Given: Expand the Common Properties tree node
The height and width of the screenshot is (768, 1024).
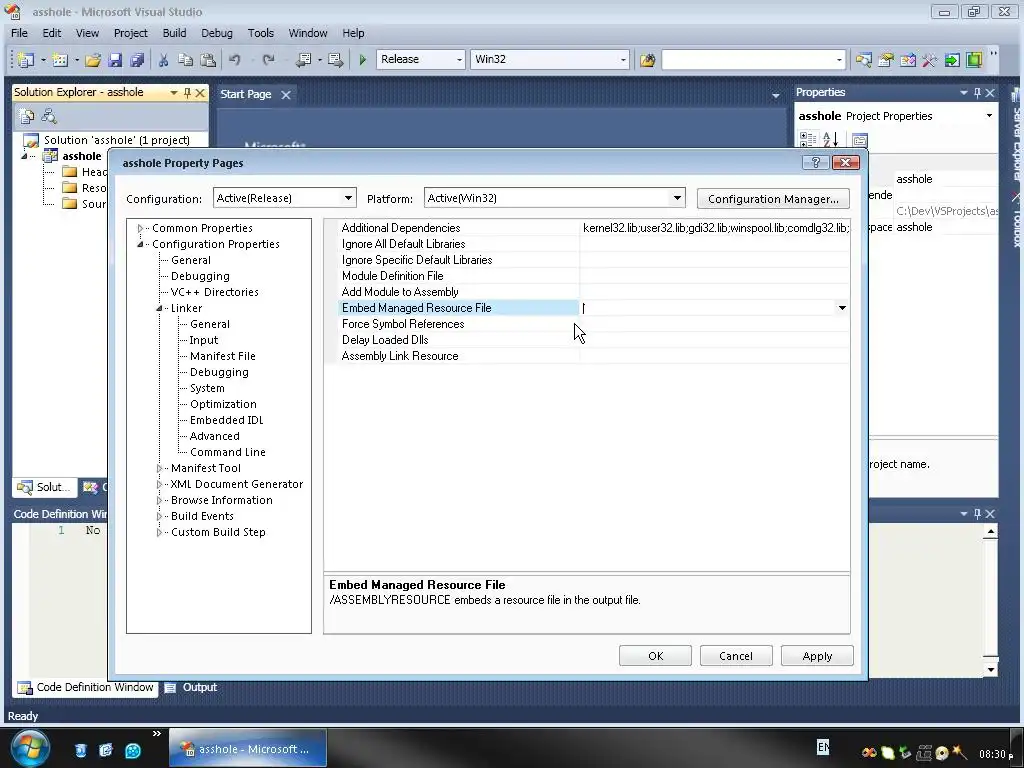Looking at the screenshot, I should pos(140,228).
